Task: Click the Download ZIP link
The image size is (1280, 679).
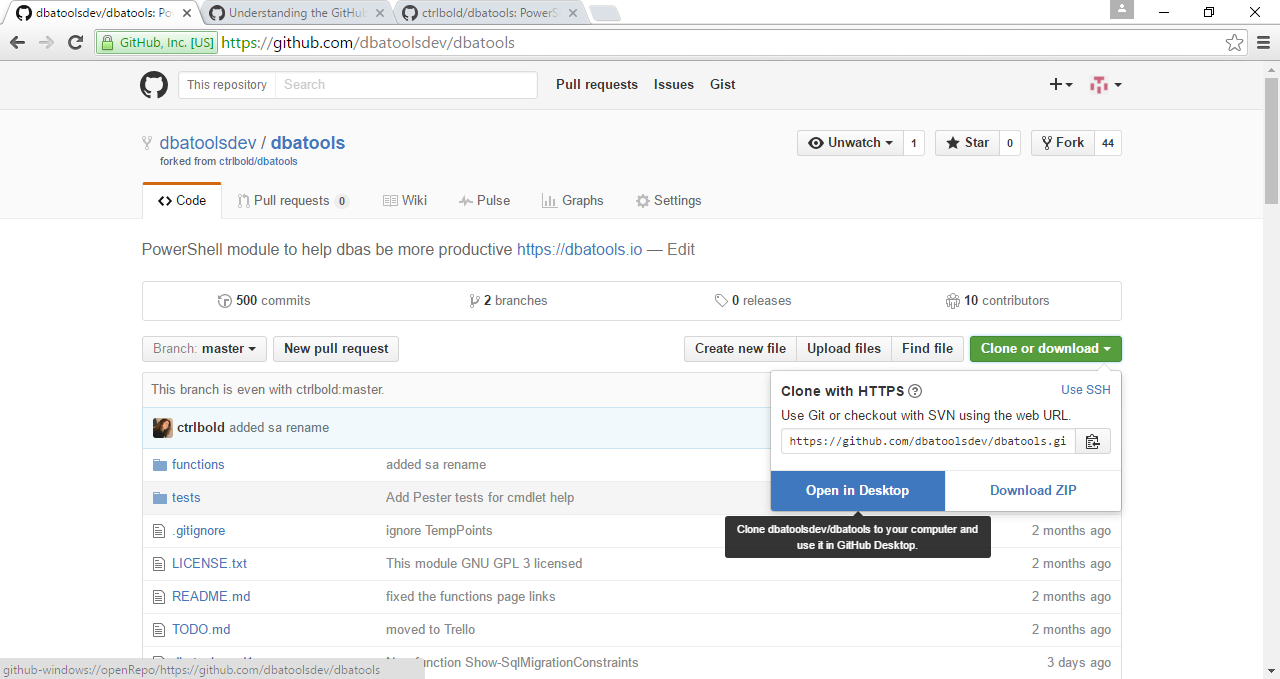Action: coord(1033,490)
